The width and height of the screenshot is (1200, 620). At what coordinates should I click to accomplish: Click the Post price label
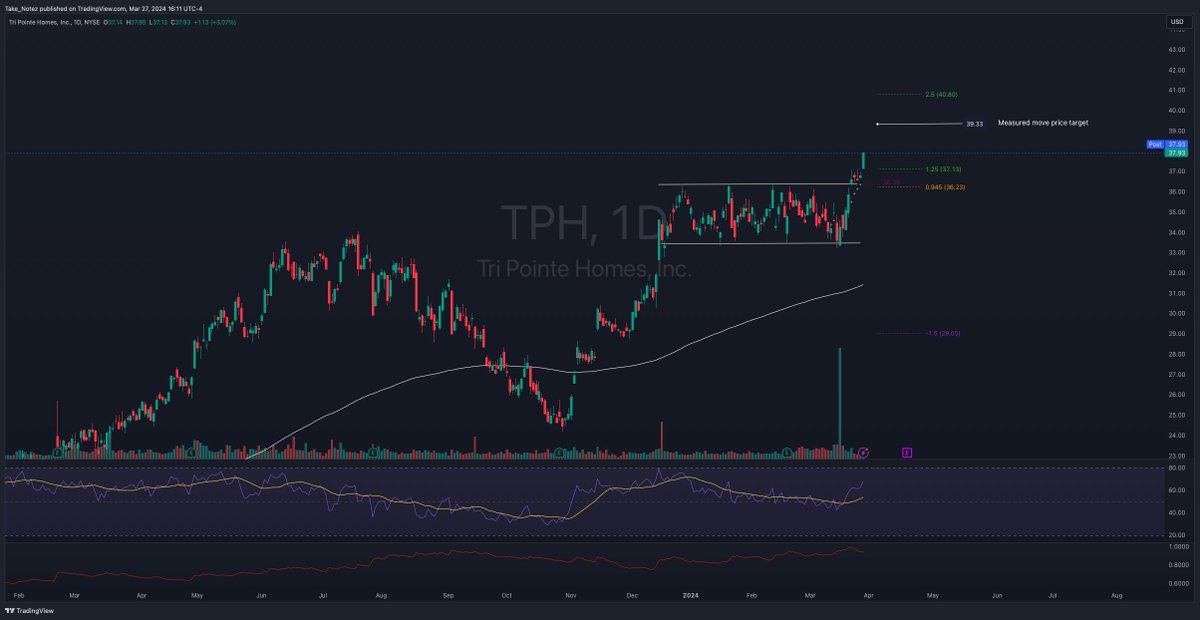pyautogui.click(x=1155, y=144)
